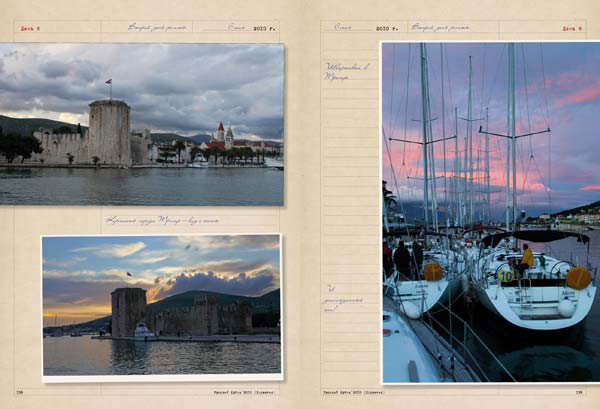Click the handwritten note in lower right page margin
Screen dimensions: 600x409
(341, 300)
